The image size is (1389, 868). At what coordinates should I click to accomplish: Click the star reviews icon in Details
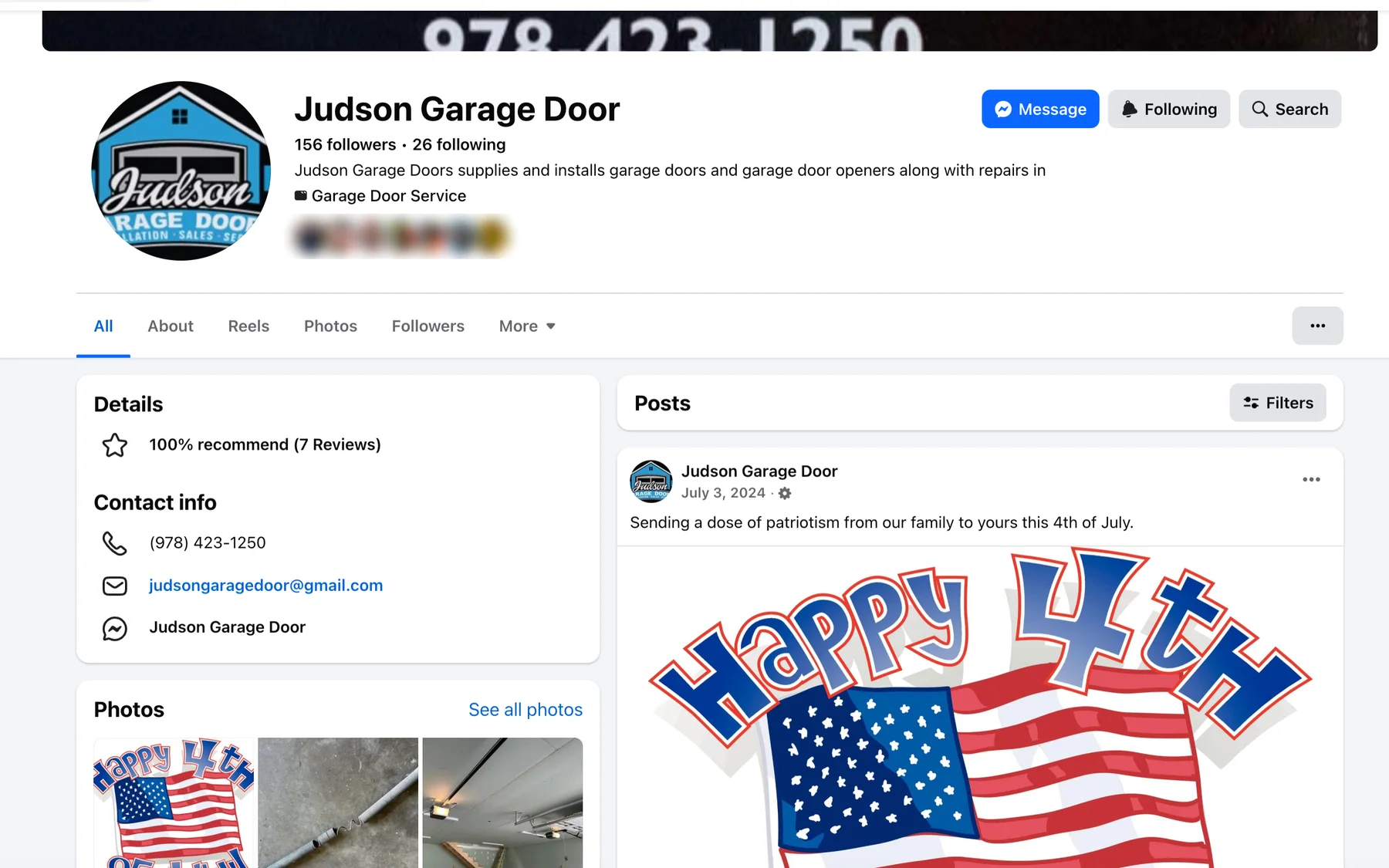click(x=115, y=445)
